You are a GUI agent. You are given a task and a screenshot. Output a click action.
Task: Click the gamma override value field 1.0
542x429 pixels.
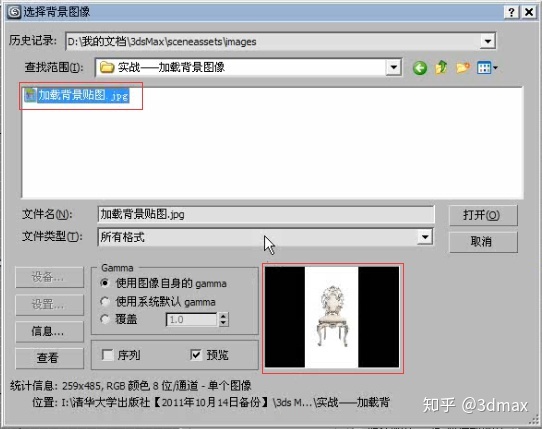point(192,319)
